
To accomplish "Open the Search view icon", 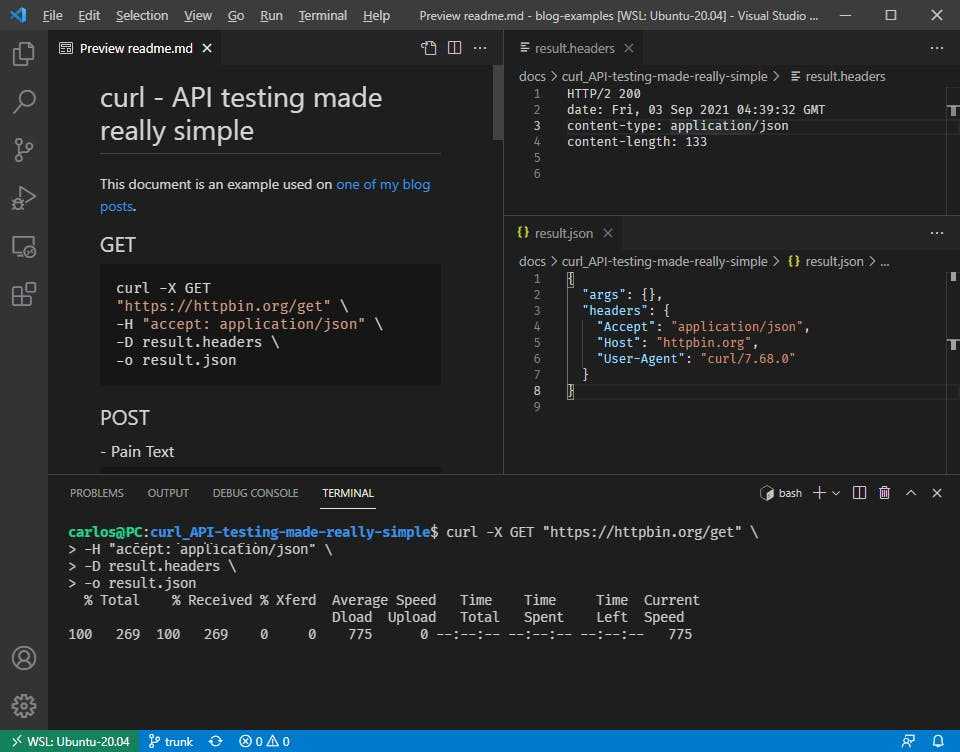I will click(24, 101).
